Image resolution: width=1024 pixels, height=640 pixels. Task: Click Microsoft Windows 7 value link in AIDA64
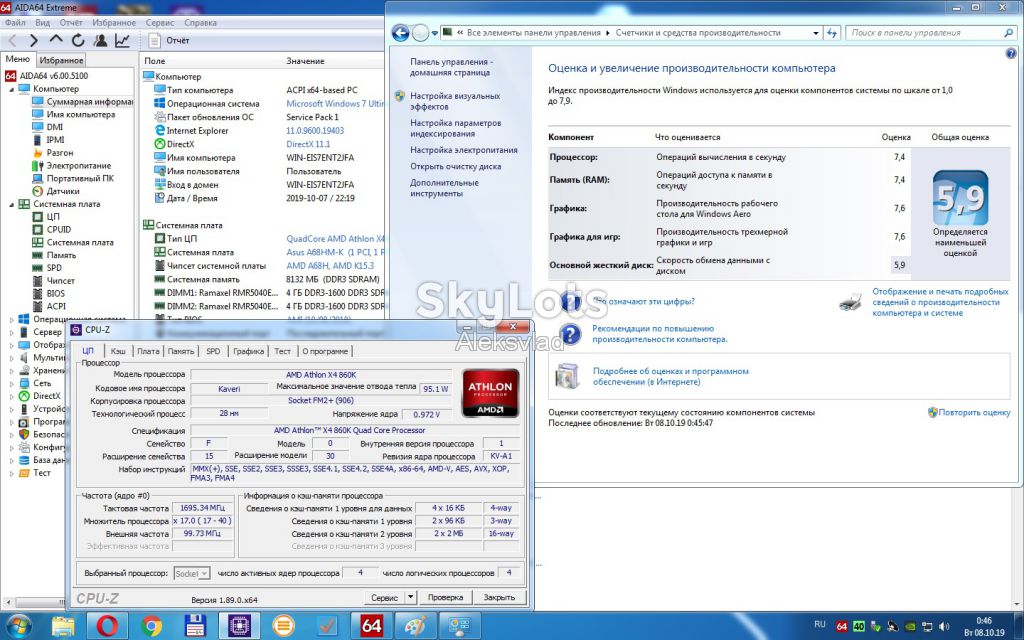coord(335,104)
